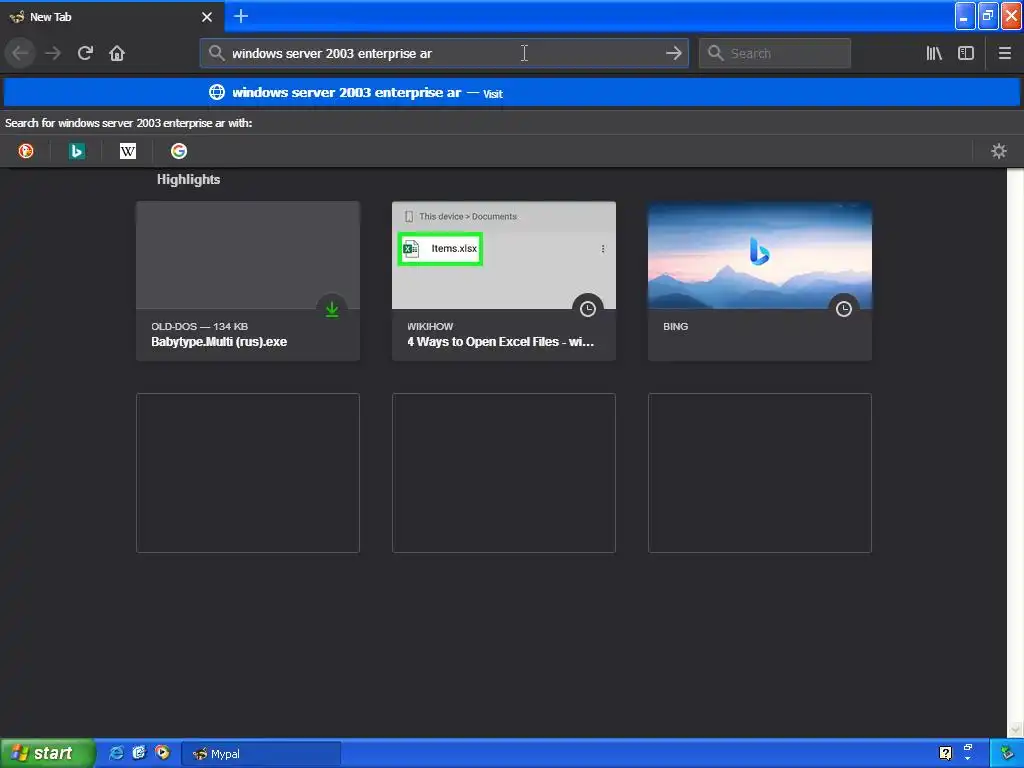The width and height of the screenshot is (1024, 768).
Task: Open search settings gear
Action: [x=999, y=152]
